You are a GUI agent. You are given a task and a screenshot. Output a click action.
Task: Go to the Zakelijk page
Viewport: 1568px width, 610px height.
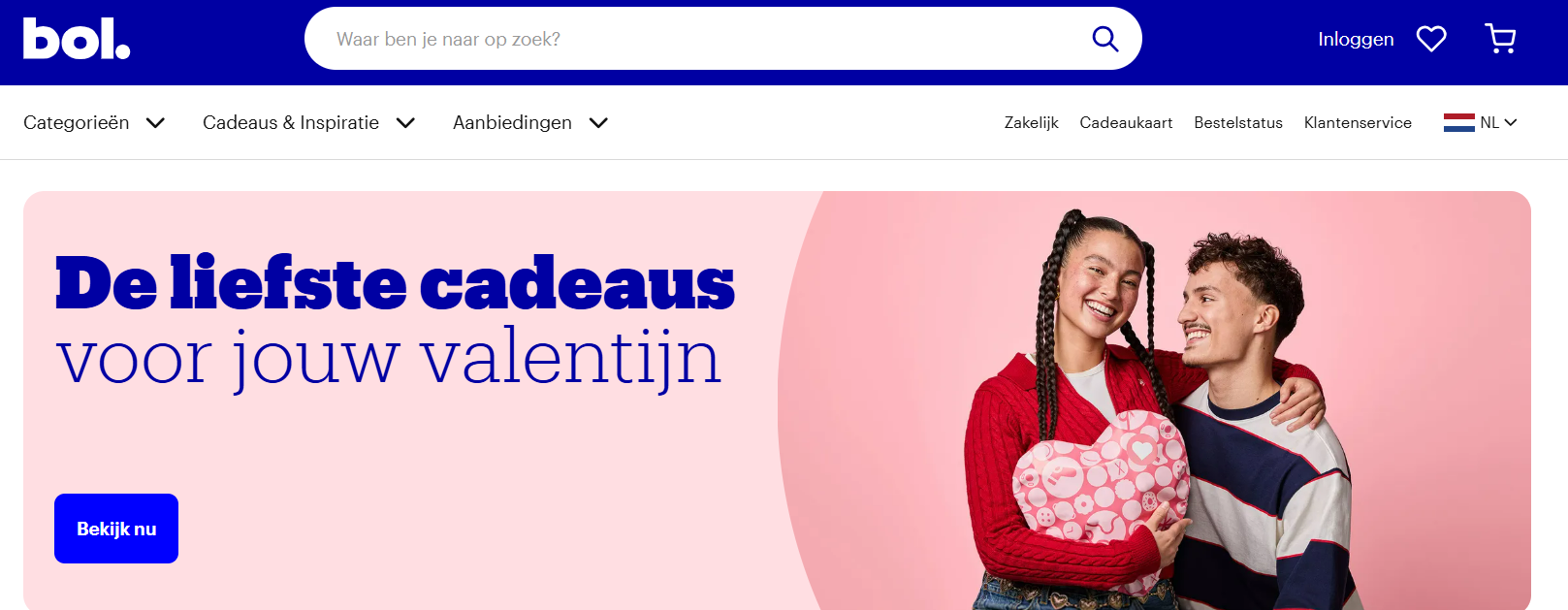[1031, 122]
